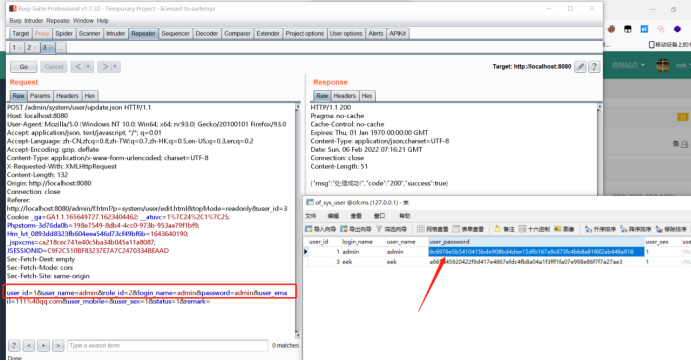Show the response Hex tab
Screen dimensions: 691x361
[367, 96]
